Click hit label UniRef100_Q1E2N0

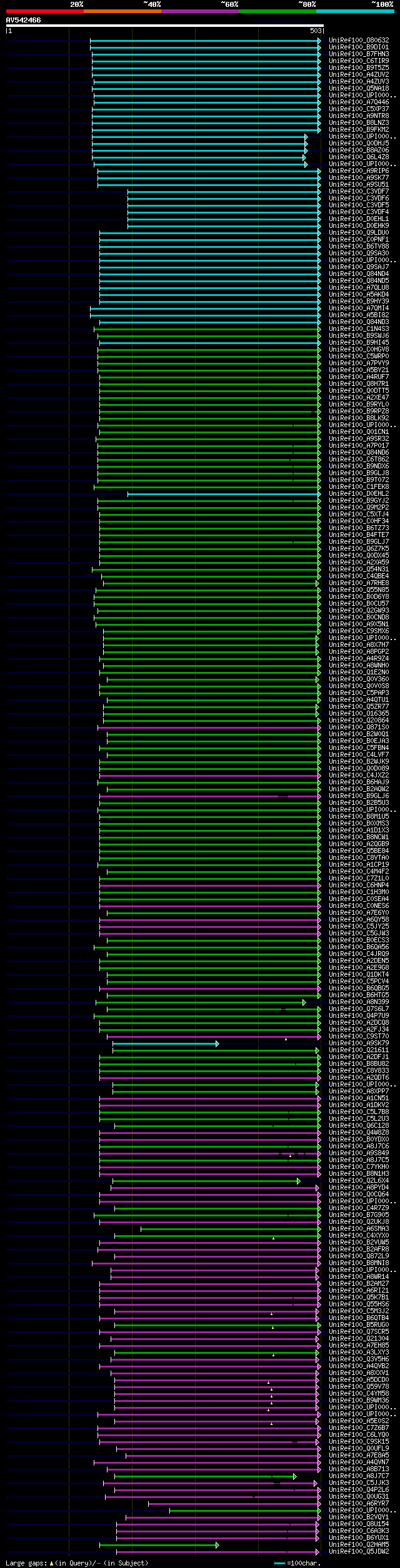point(359,673)
